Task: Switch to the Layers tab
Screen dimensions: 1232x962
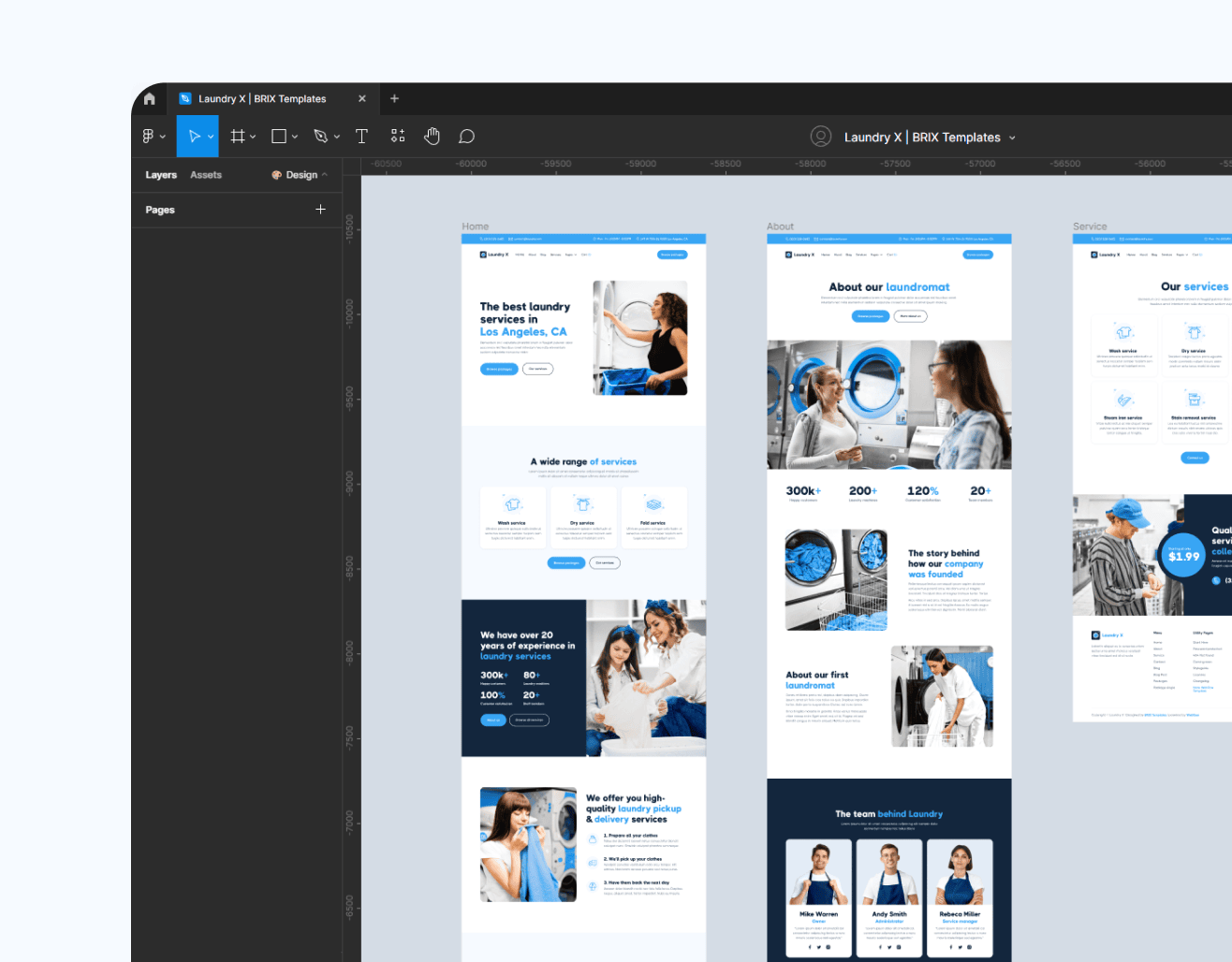Action: (x=160, y=174)
